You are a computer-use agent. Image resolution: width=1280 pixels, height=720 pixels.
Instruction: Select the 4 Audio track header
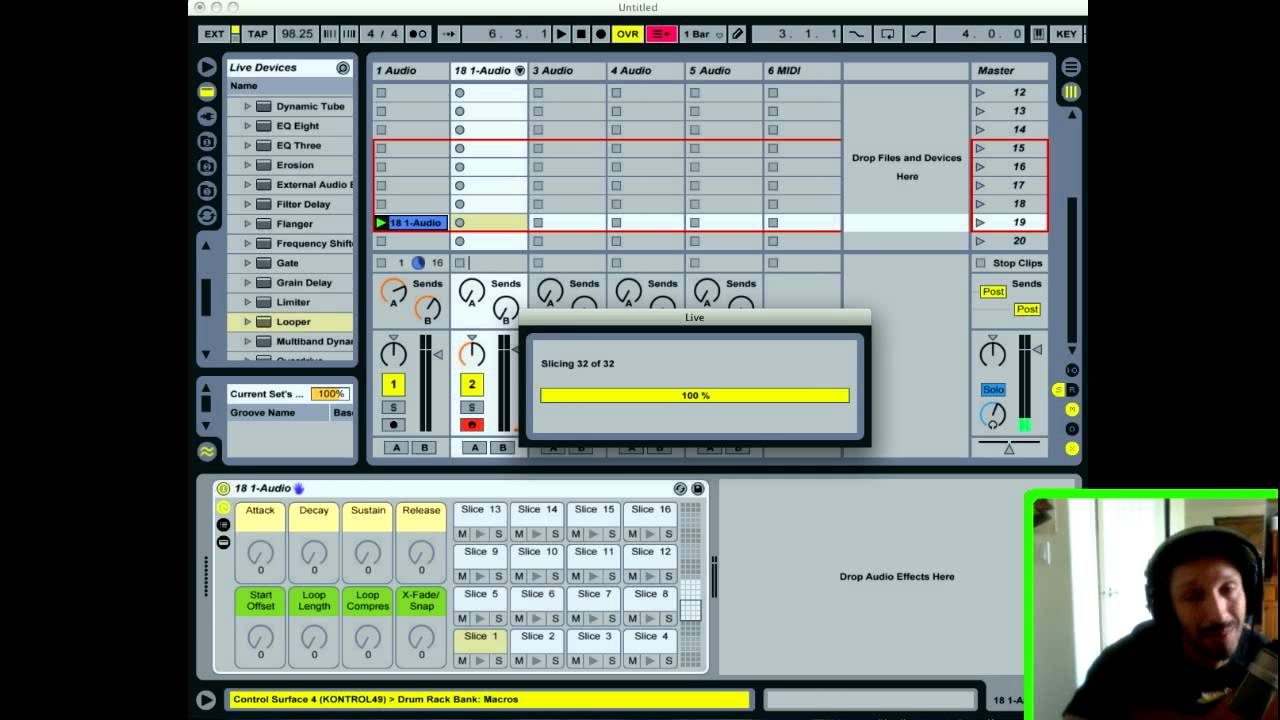[x=645, y=71]
